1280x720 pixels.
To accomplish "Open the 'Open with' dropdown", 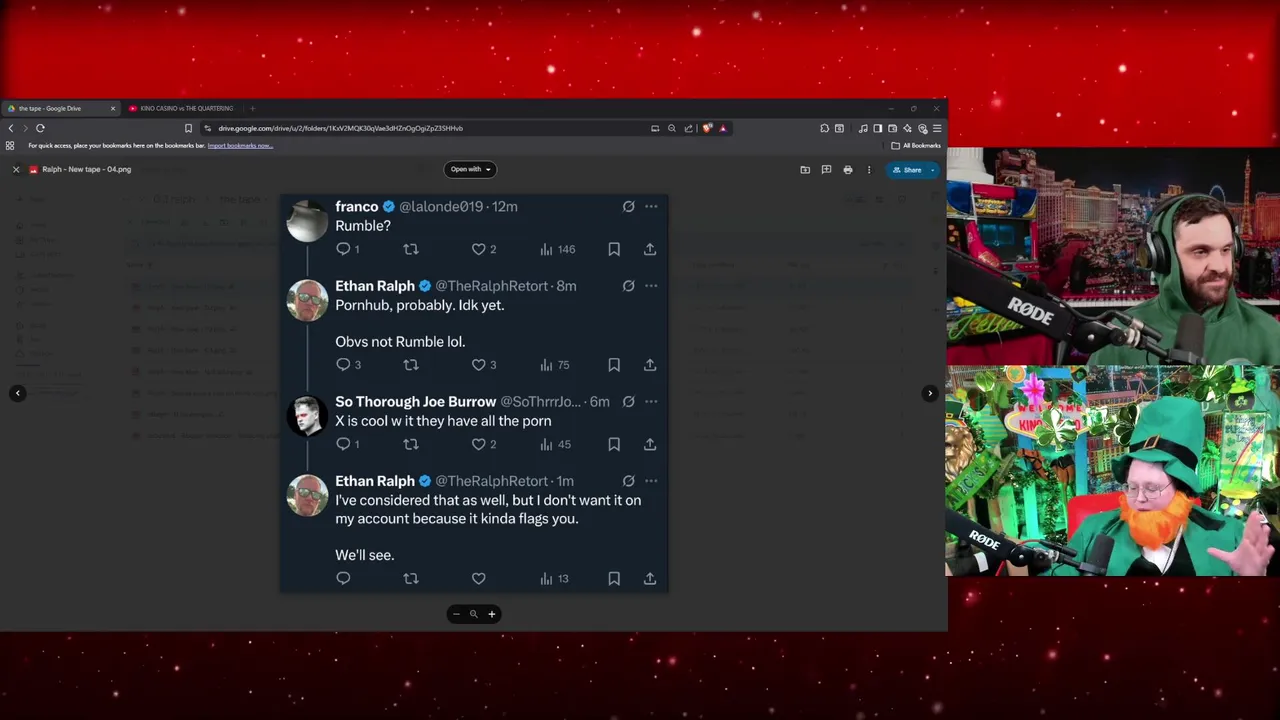I will pos(470,169).
